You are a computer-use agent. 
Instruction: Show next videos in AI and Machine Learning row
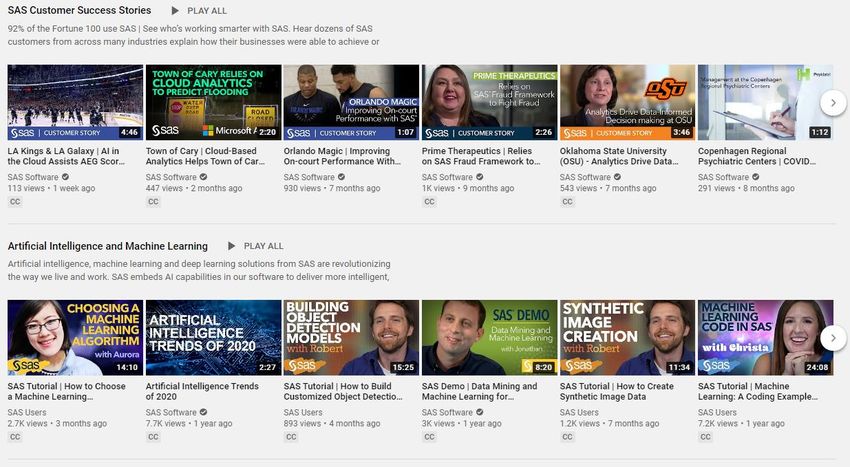point(833,338)
